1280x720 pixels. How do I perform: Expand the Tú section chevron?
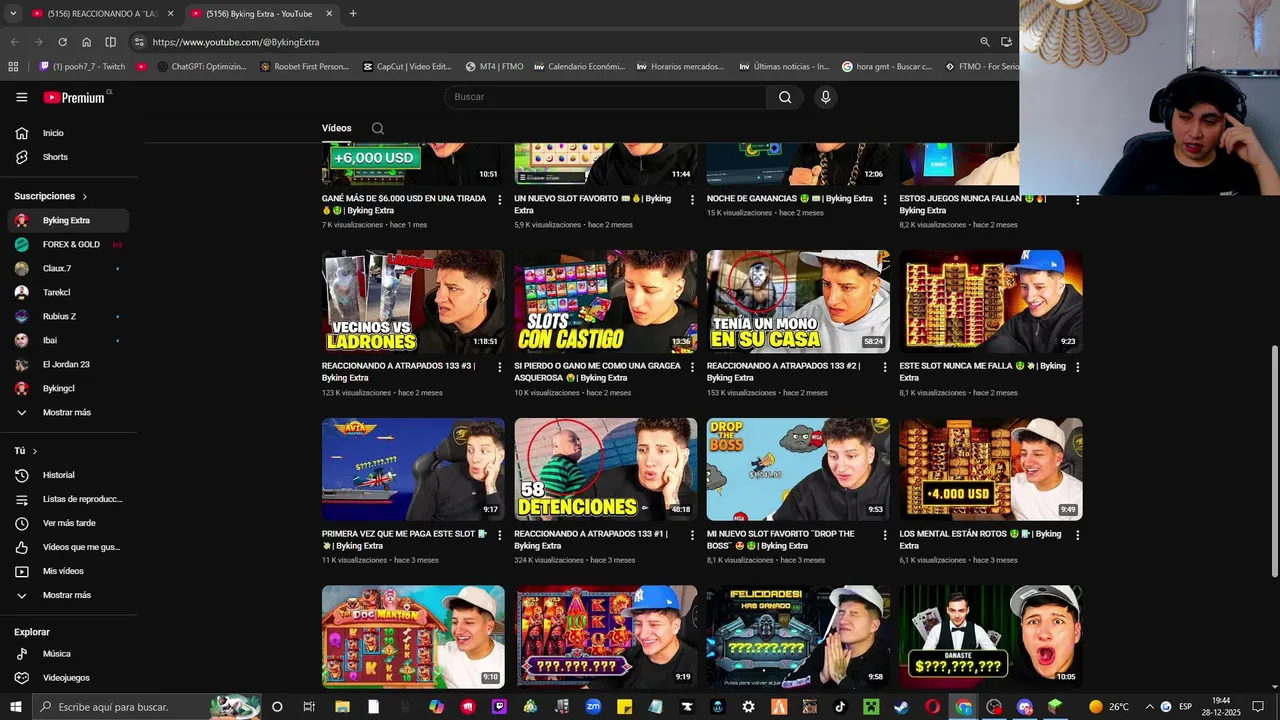[x=35, y=451]
